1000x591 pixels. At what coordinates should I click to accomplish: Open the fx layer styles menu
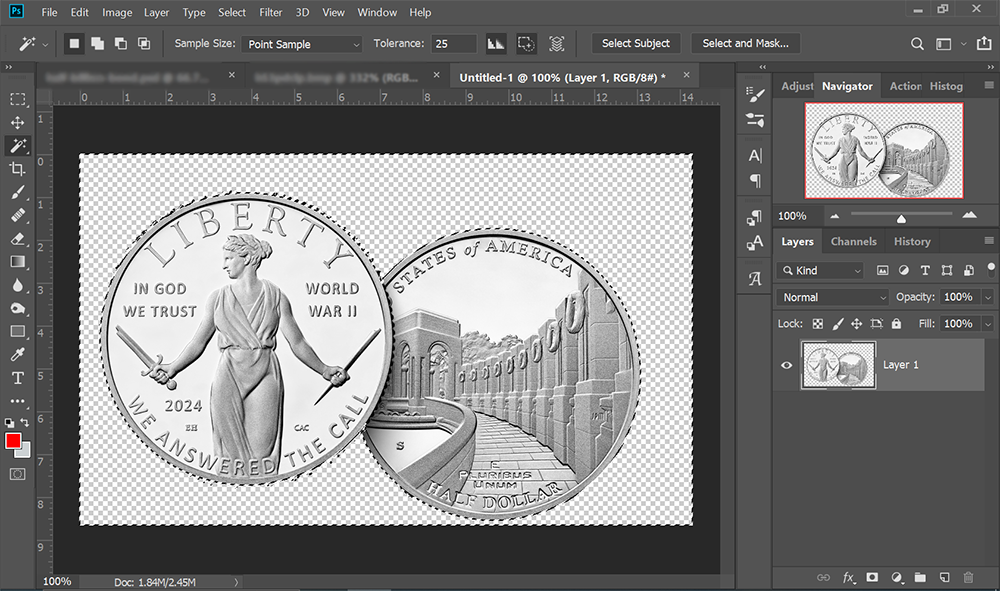click(849, 577)
